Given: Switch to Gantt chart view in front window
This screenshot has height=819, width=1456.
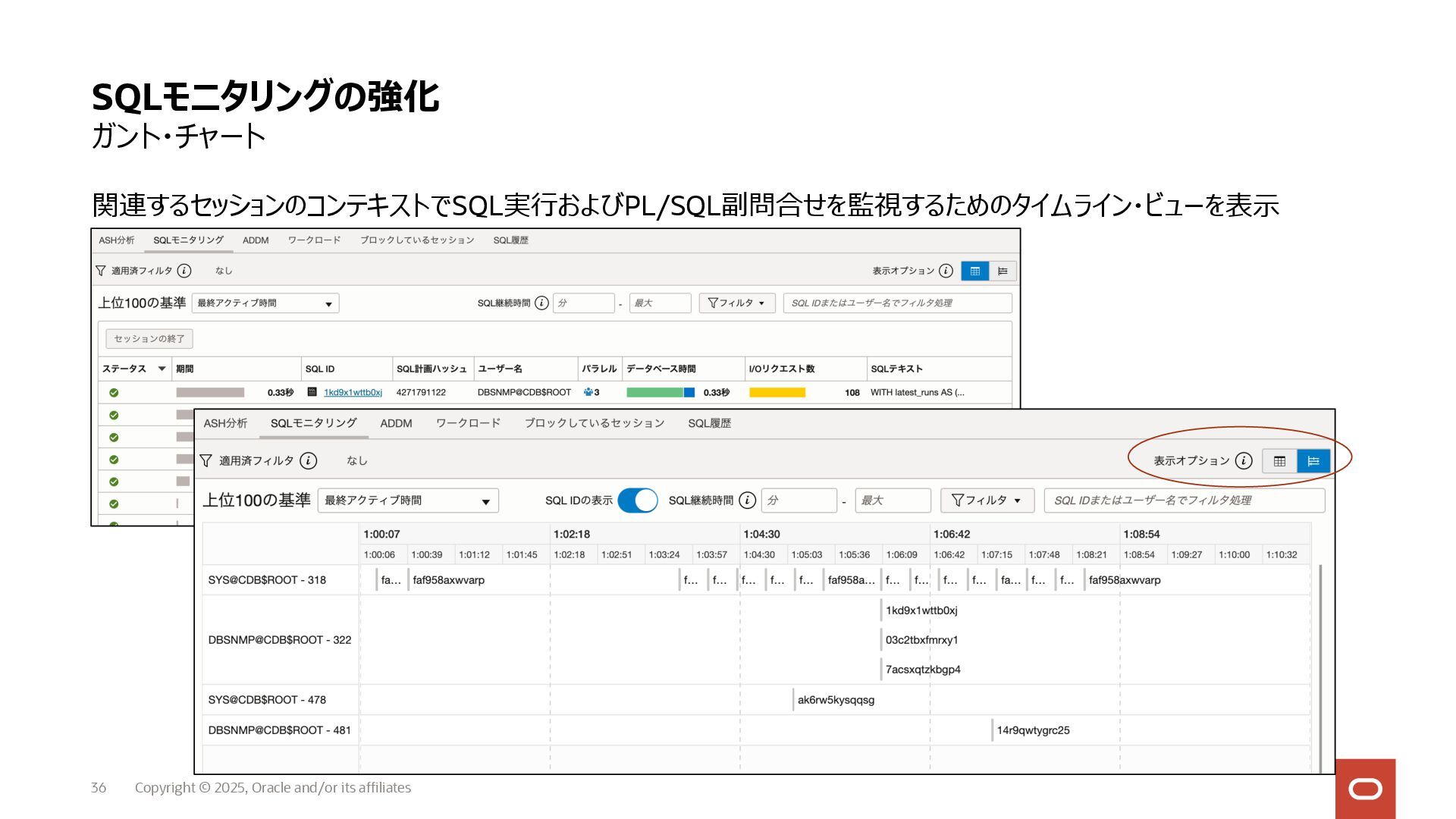Looking at the screenshot, I should click(1313, 461).
